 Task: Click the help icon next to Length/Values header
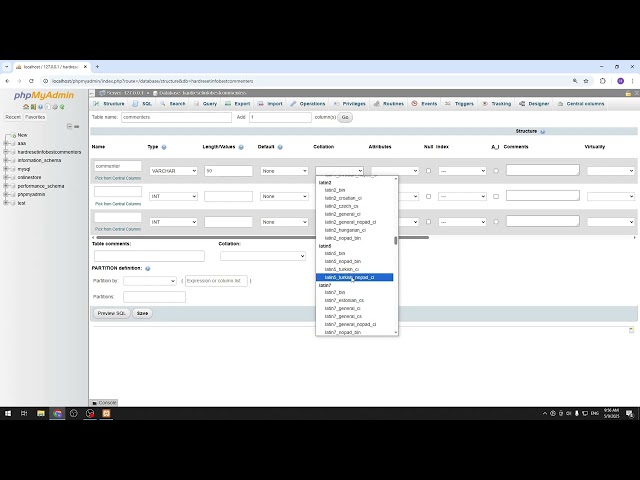coord(241,147)
